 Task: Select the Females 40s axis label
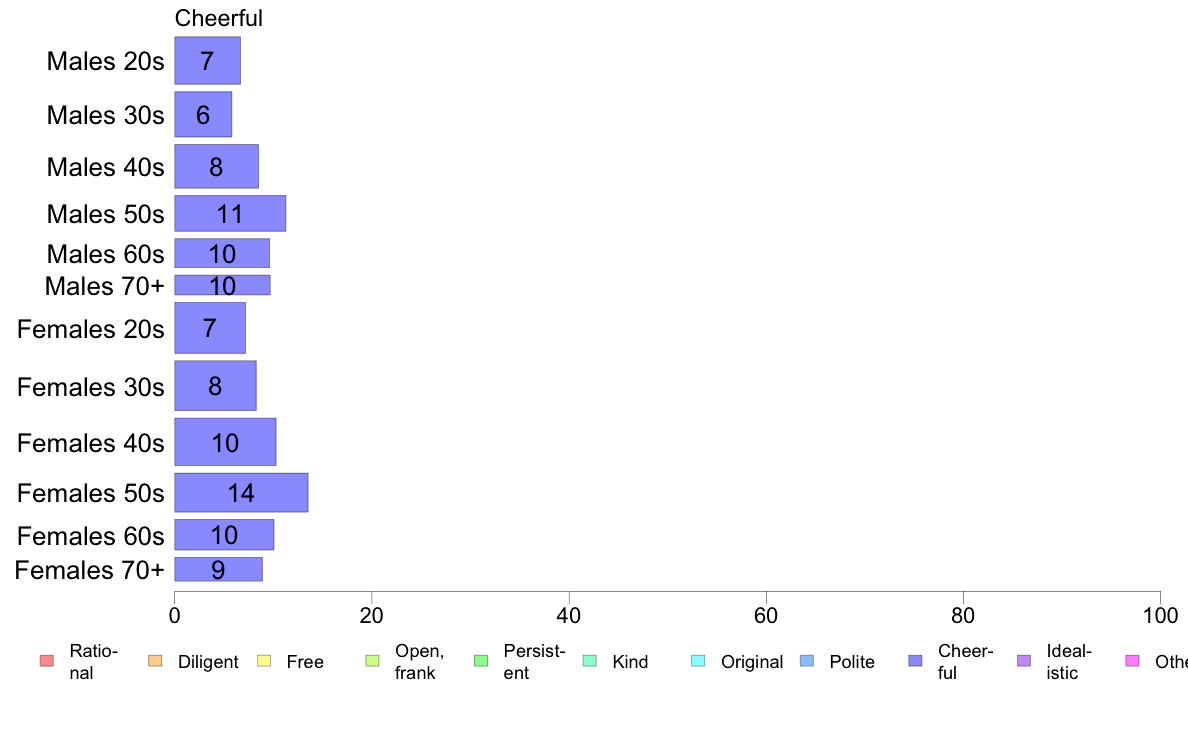pyautogui.click(x=90, y=443)
